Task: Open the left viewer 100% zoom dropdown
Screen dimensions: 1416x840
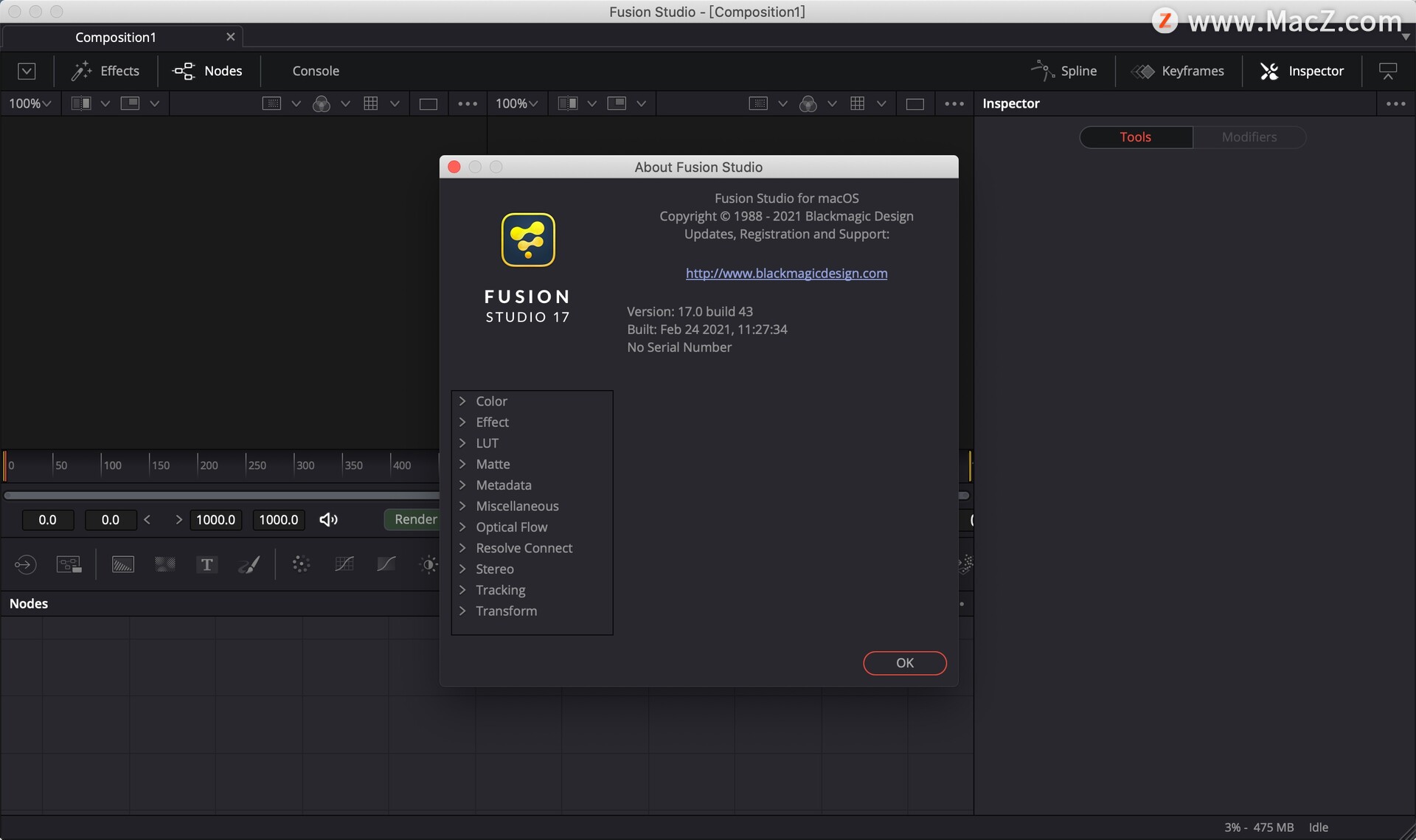Action: point(29,104)
